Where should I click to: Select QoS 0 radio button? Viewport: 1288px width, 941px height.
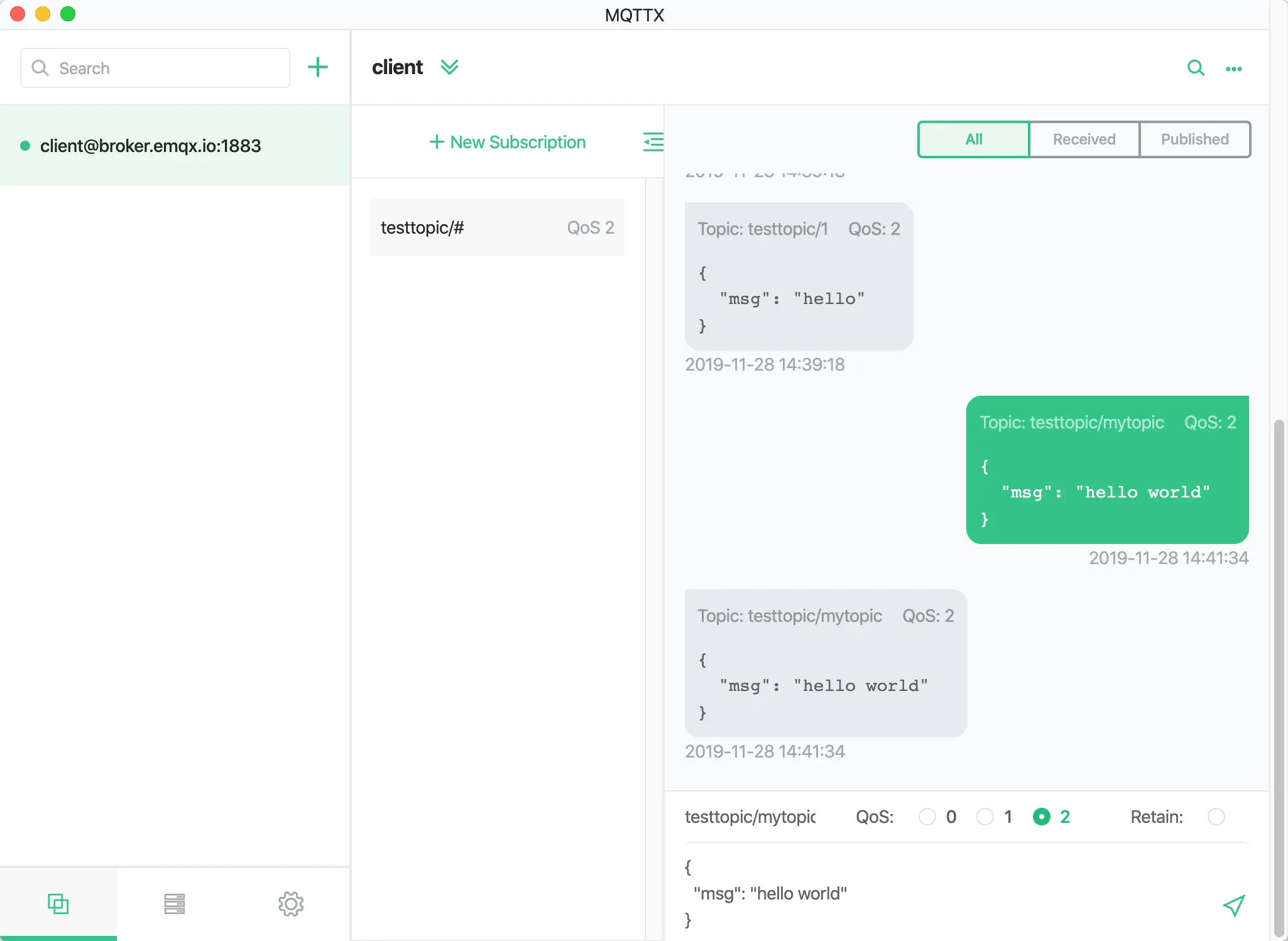pos(927,817)
